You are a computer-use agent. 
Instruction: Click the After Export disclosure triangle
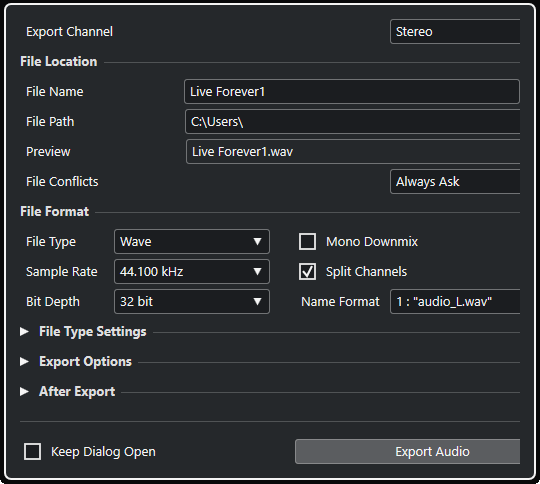24,391
